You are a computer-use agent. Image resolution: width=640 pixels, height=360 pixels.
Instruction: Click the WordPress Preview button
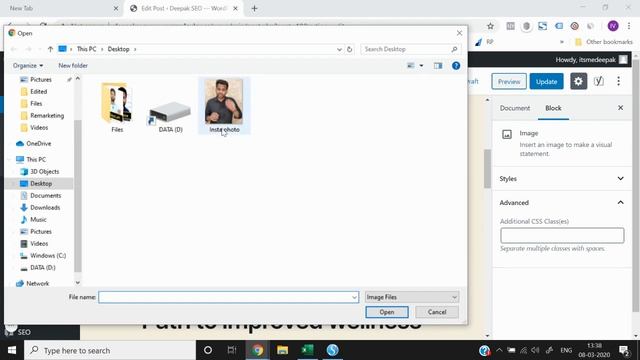(x=509, y=82)
